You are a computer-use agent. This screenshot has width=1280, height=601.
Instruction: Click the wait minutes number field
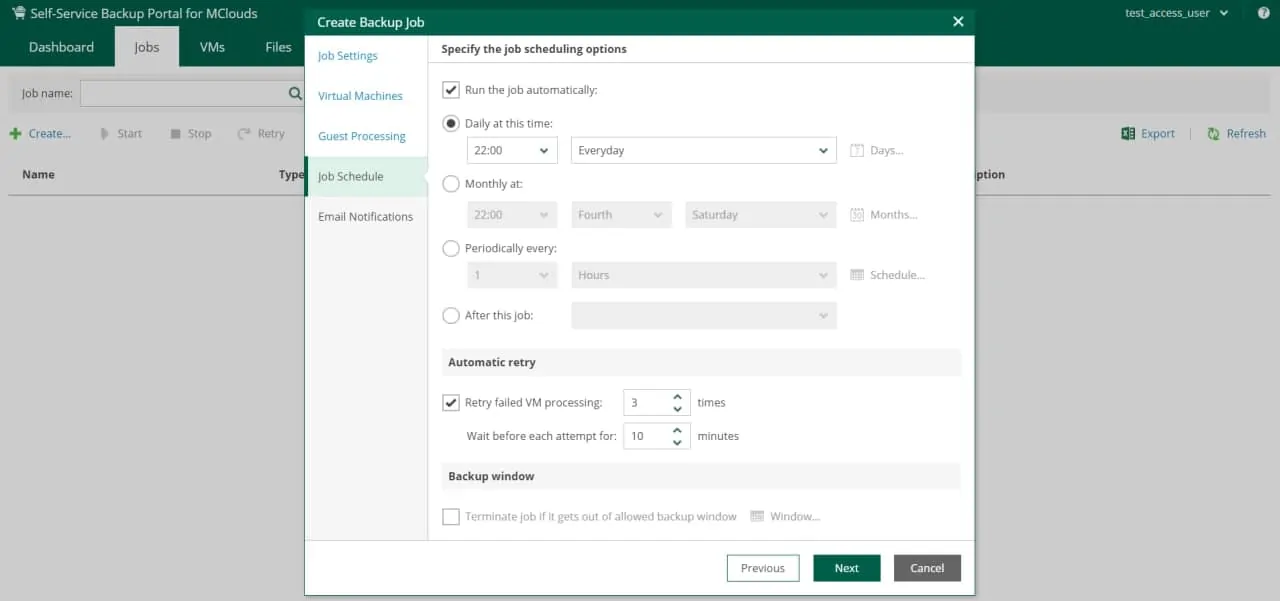pos(646,437)
